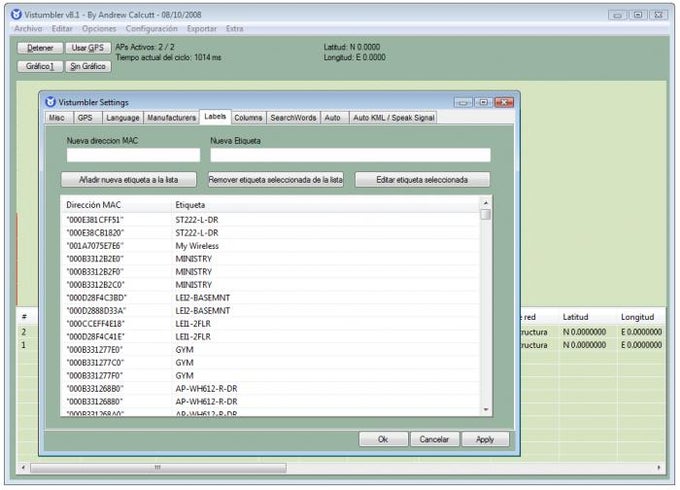
Task: Select row with MAC 000B331277F0
Action: pyautogui.click(x=271, y=376)
